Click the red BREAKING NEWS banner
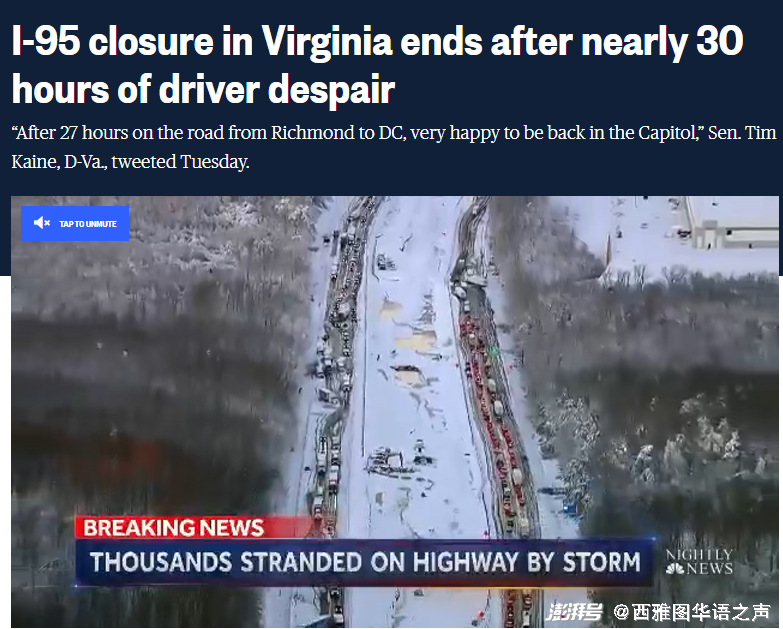Image resolution: width=783 pixels, height=629 pixels. (194, 528)
